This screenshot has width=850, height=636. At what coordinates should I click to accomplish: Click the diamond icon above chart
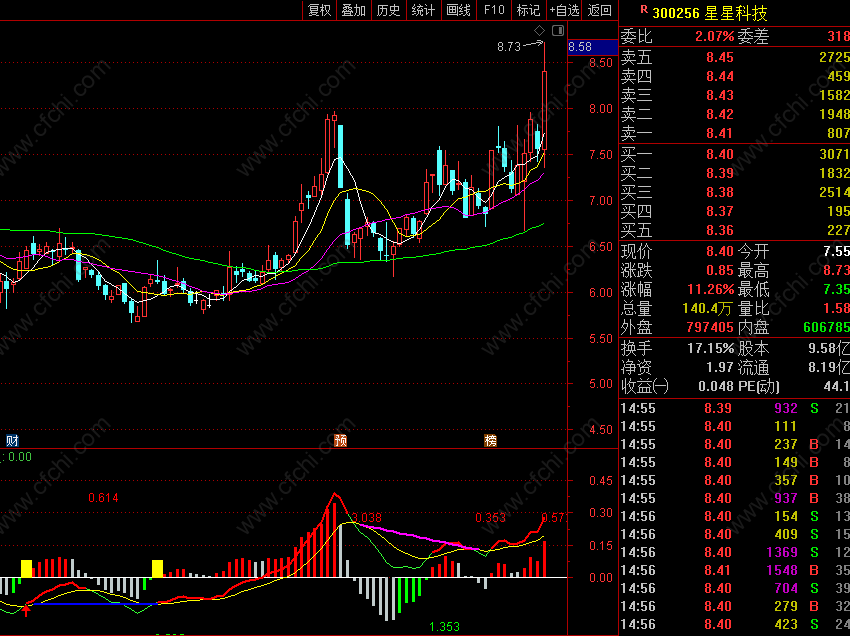539,30
